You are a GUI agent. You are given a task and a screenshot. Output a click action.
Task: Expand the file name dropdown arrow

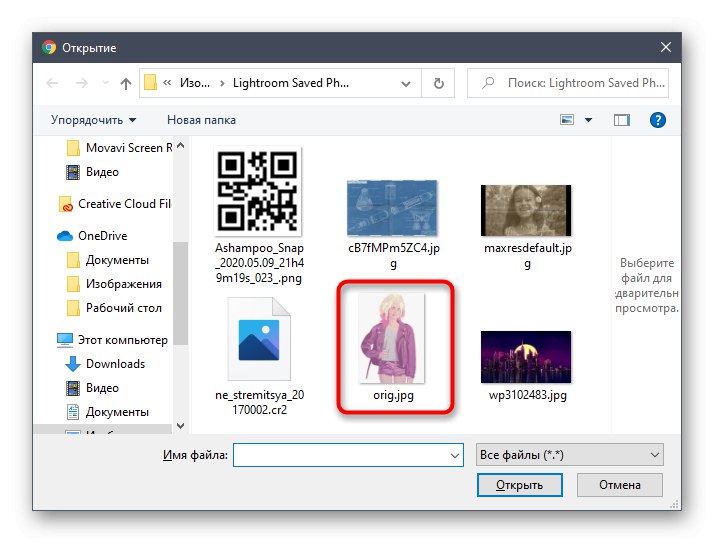coord(454,455)
